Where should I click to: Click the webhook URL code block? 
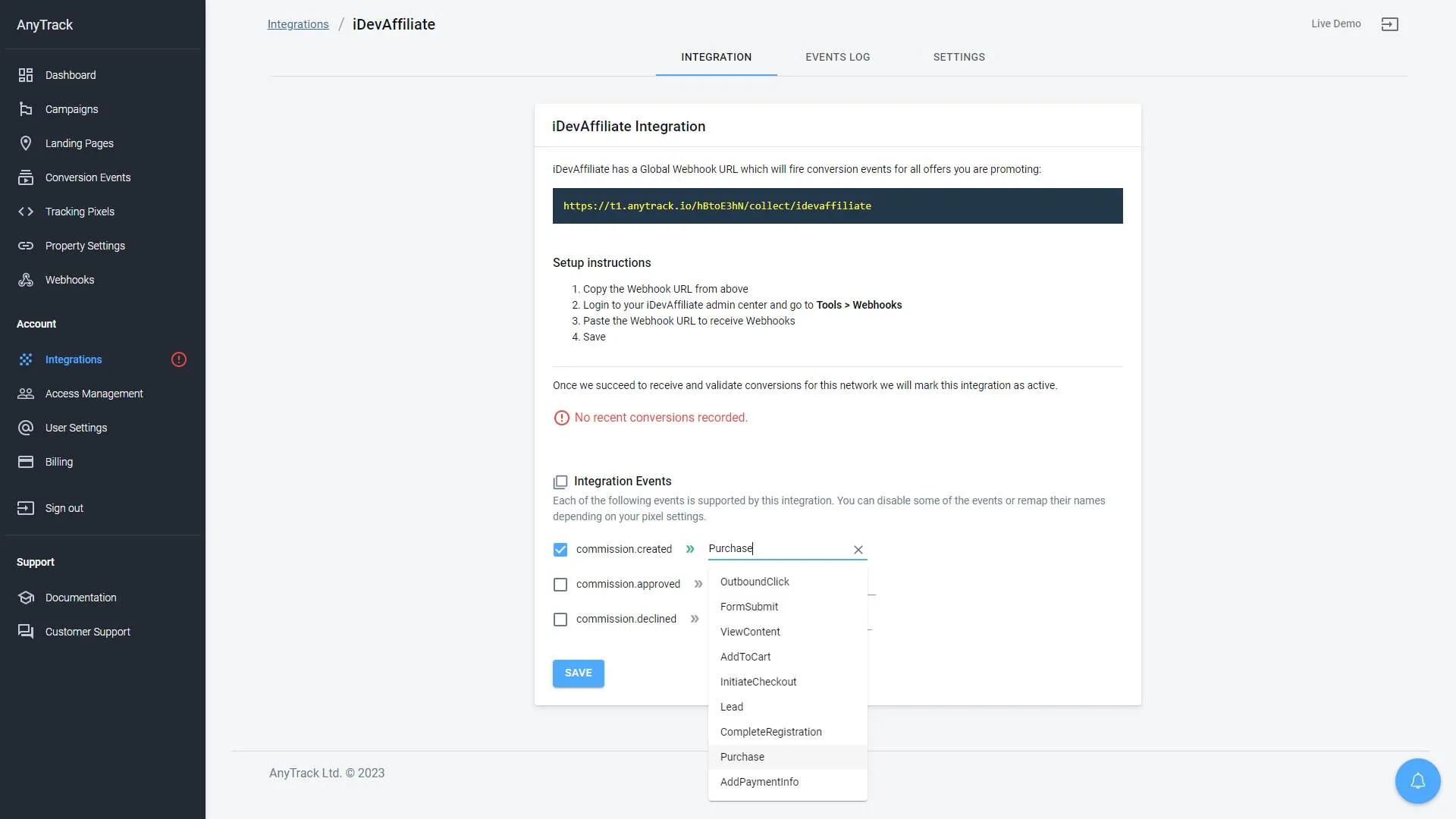(837, 206)
